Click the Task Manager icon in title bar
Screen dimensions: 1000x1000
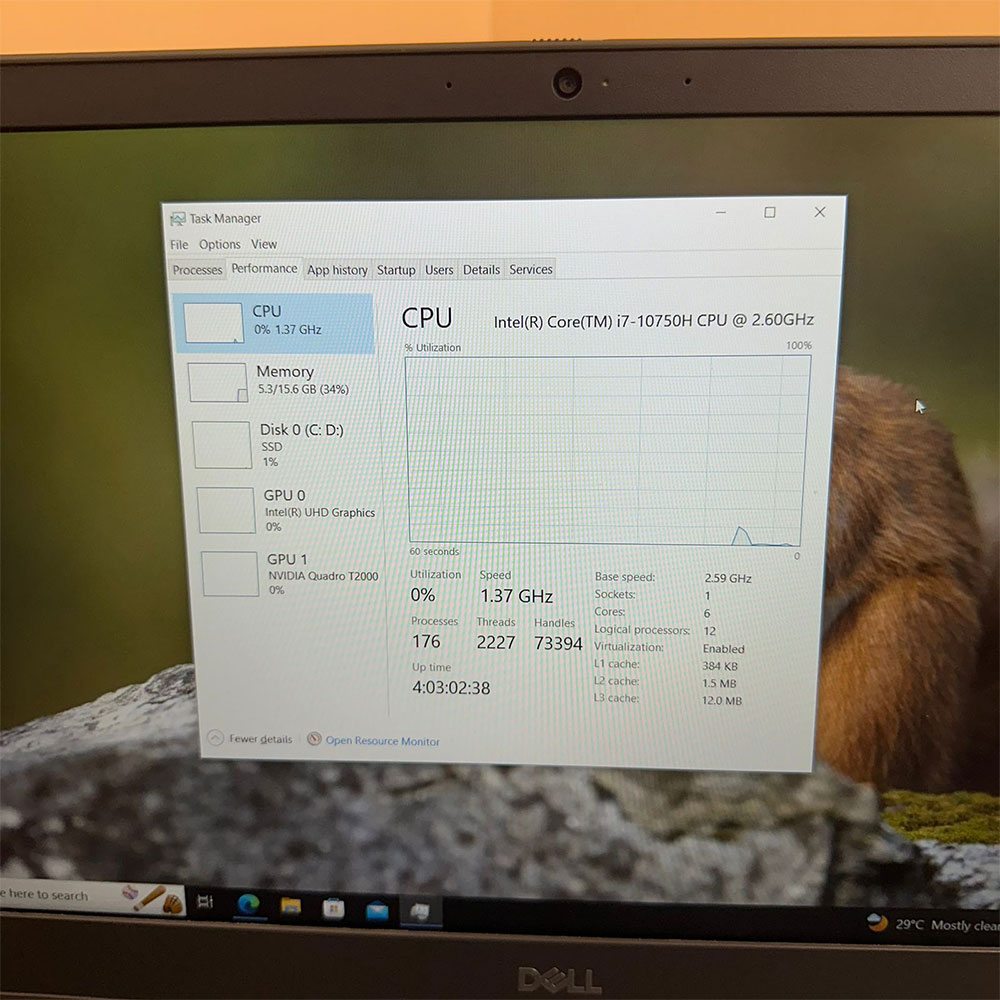click(x=177, y=218)
